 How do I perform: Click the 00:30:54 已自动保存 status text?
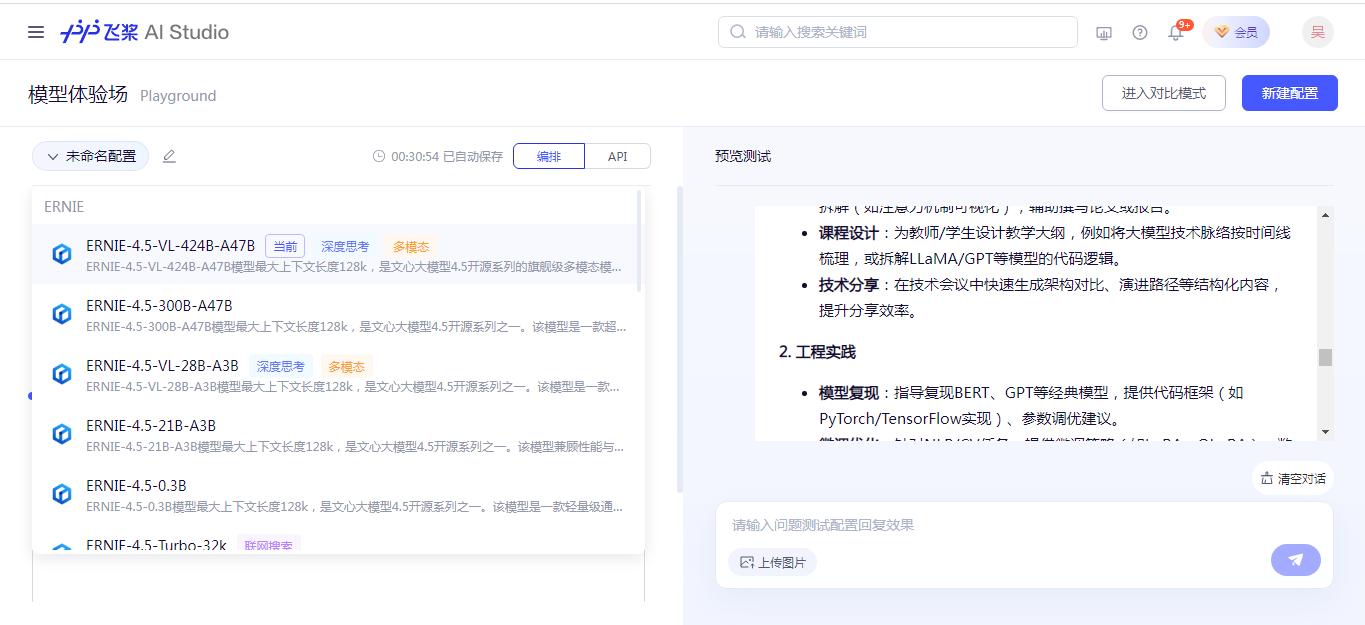pyautogui.click(x=447, y=156)
